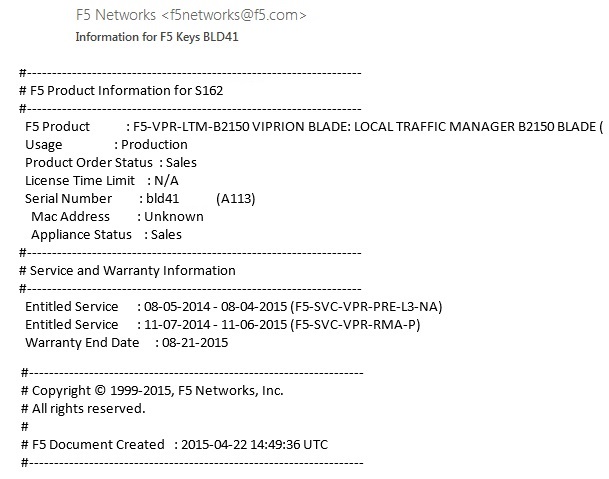Click the Warranty End Date 08-21-2015 line
This screenshot has width=609, height=479.
[127, 342]
